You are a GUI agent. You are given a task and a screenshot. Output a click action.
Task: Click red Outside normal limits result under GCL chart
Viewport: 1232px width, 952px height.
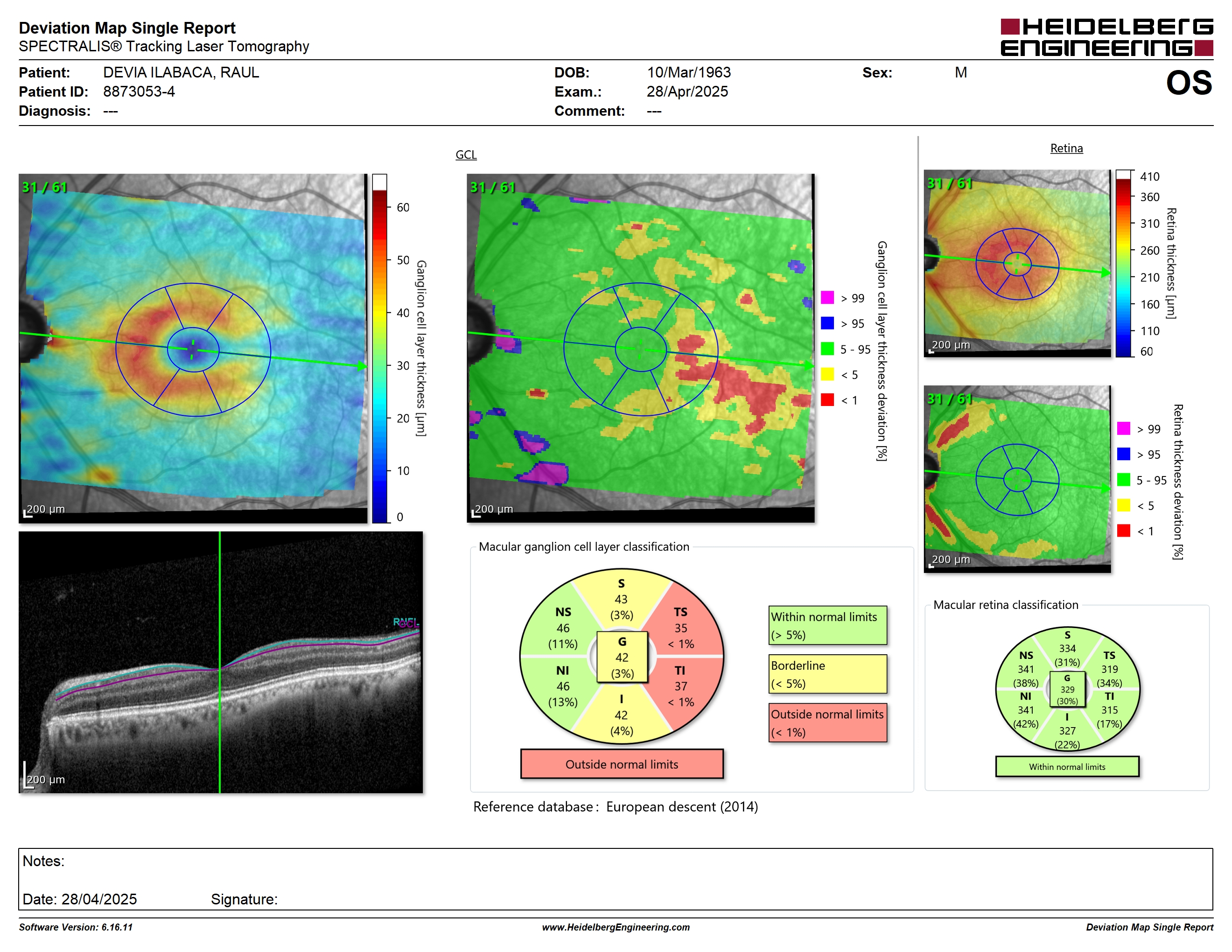[622, 764]
